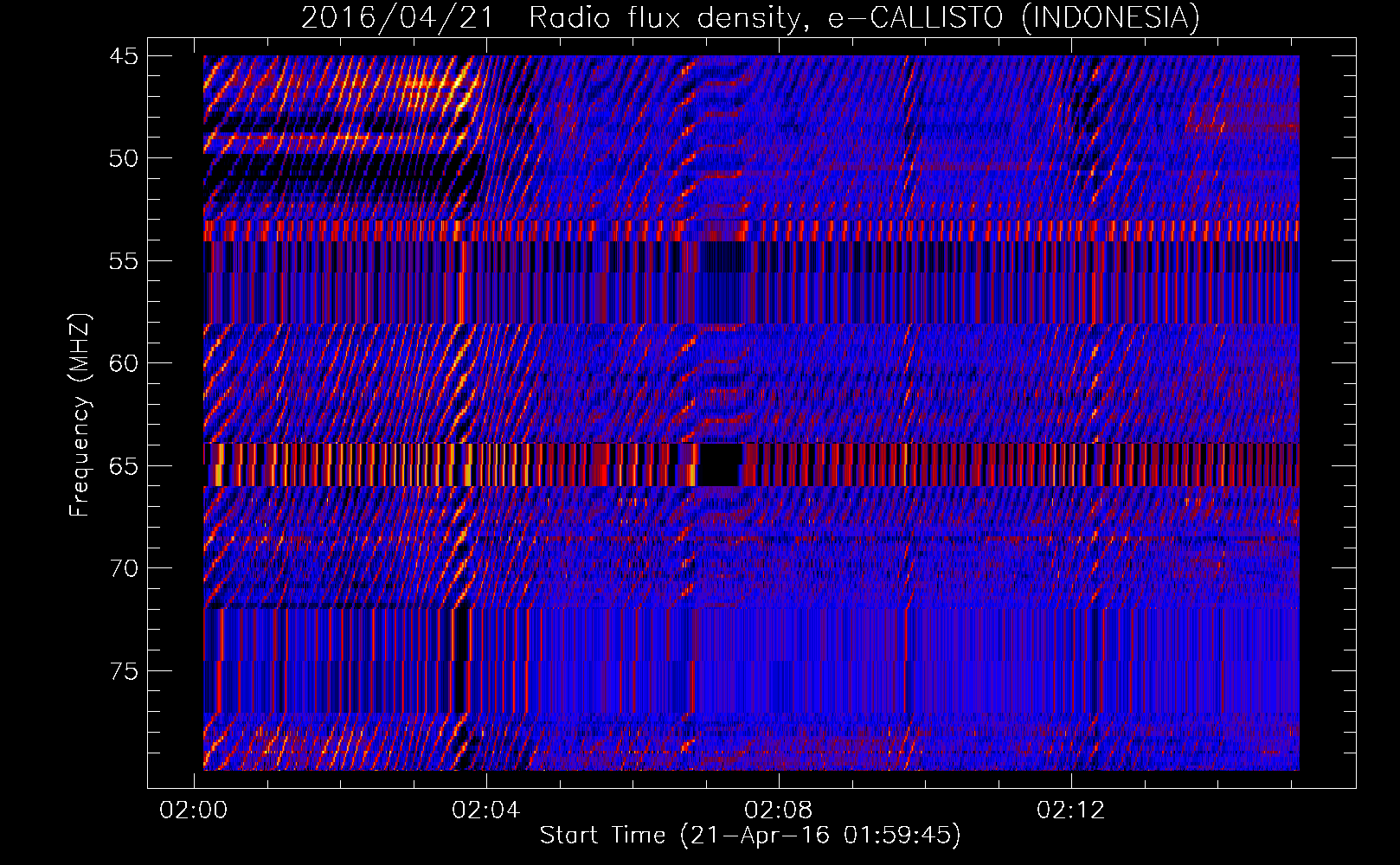
Task: Click the 'Start Time (21-Apr-16 01:59:45)' label
Action: (x=750, y=836)
